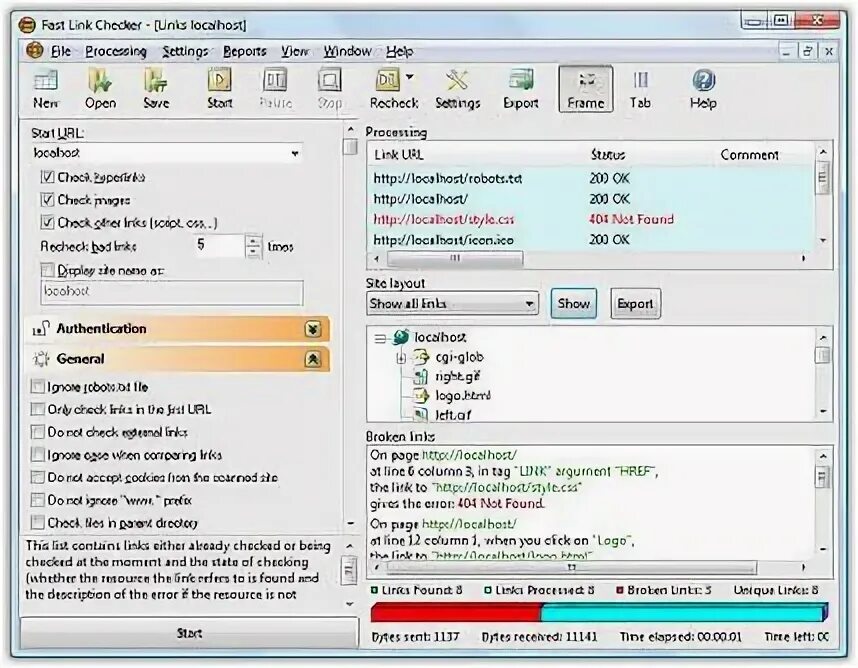Enable Only check links in first URL

(x=37, y=409)
